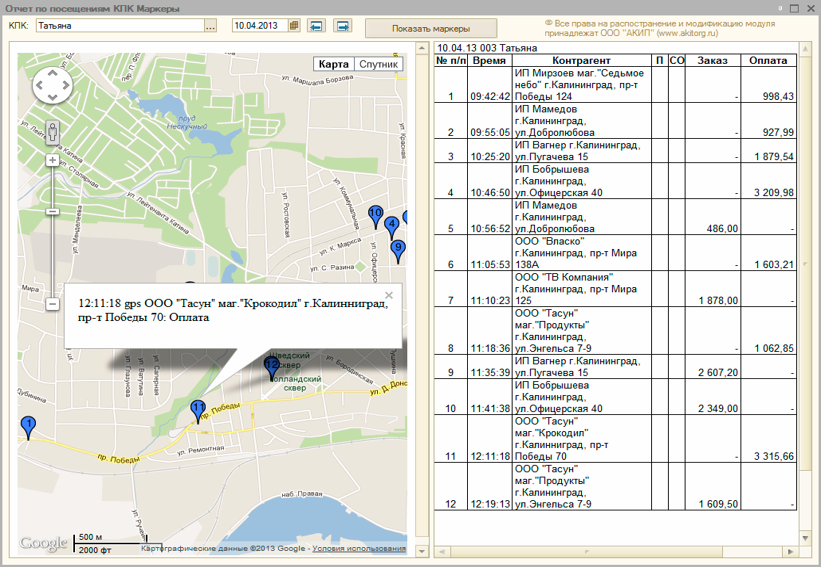This screenshot has width=821, height=567.
Task: Click the Заказ column header
Action: coord(713,61)
